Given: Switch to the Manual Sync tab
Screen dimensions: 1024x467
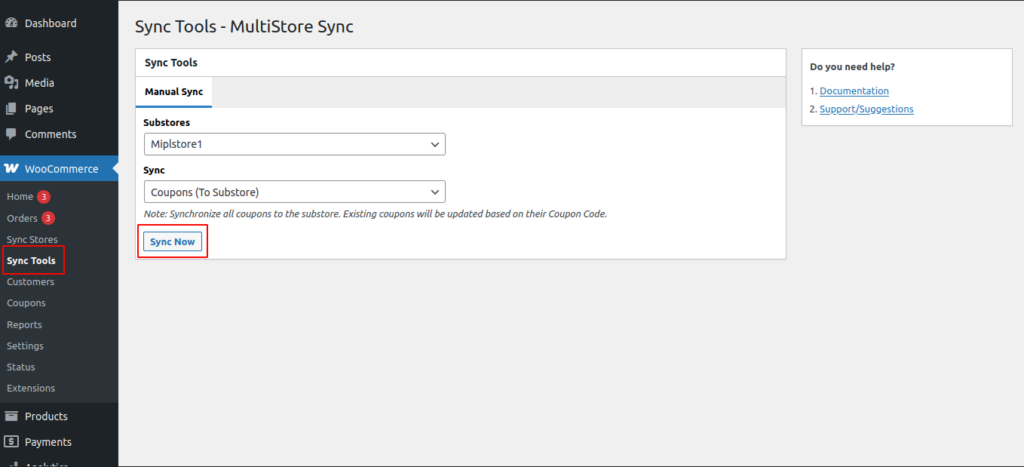Looking at the screenshot, I should click(x=174, y=92).
